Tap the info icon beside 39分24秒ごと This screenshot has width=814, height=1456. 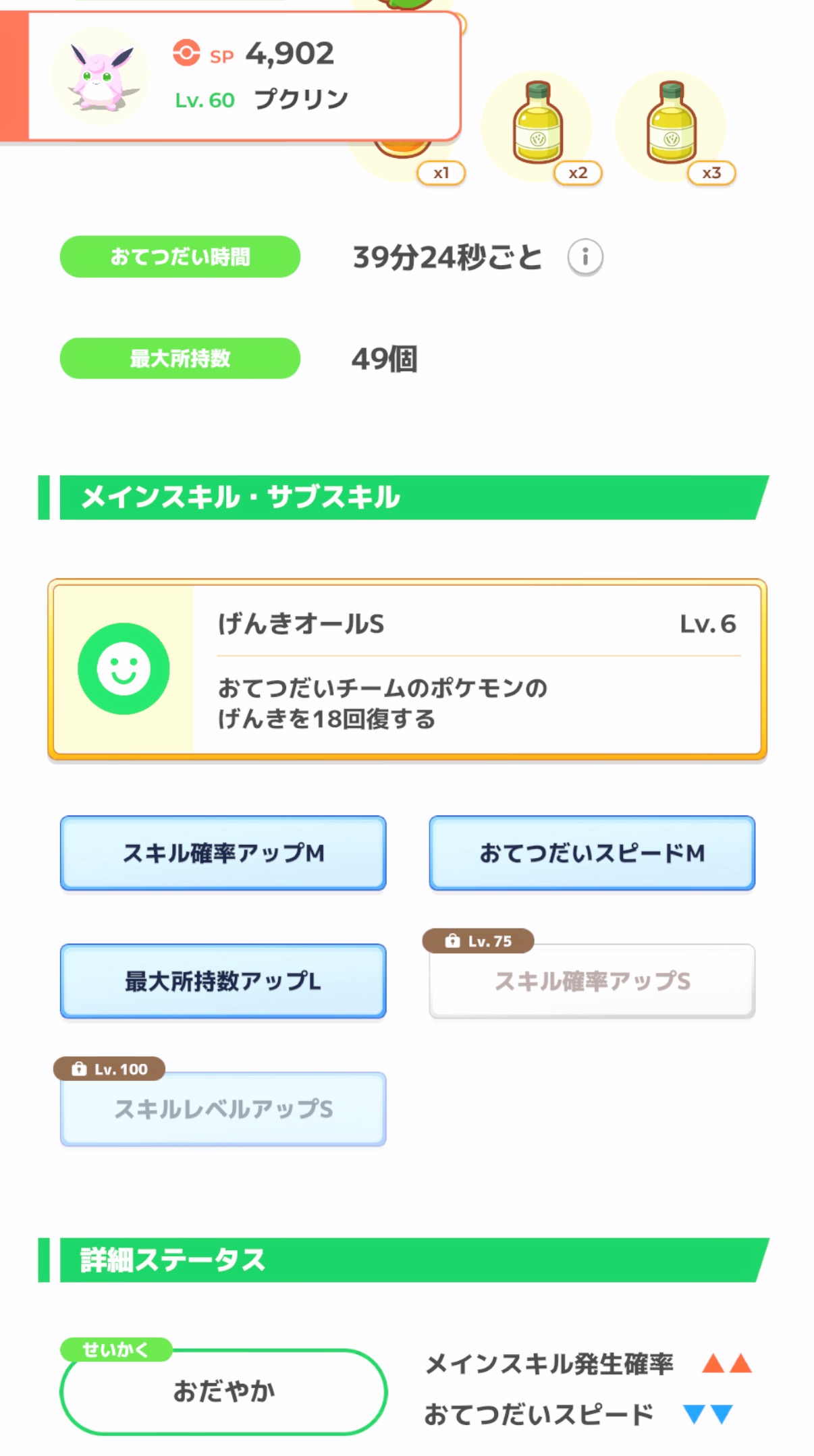coord(585,257)
